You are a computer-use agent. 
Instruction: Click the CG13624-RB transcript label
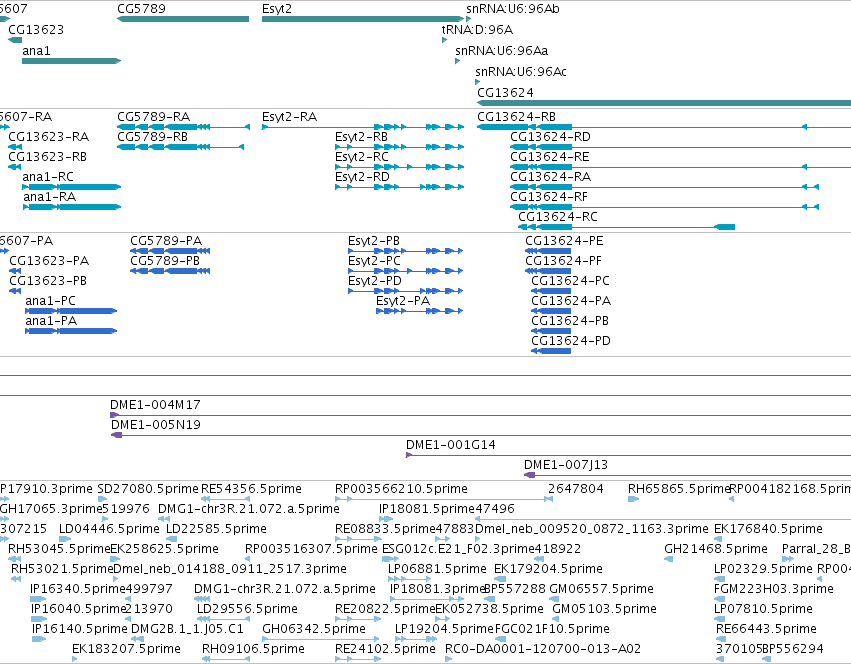(517, 117)
